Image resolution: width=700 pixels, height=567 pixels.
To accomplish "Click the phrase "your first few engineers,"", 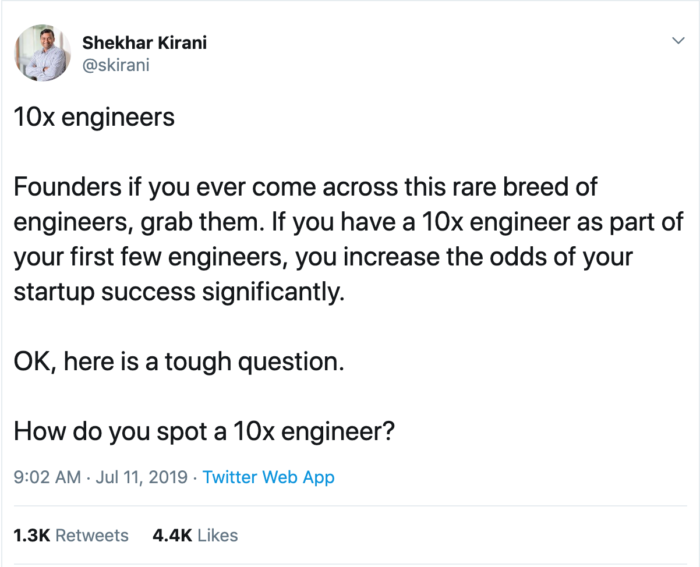I will tap(150, 257).
